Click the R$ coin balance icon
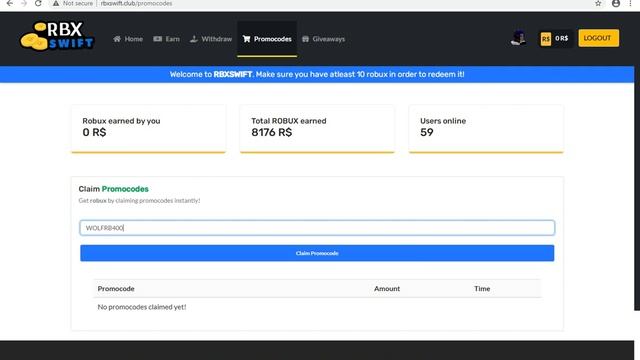Viewport: 640px width, 360px height. click(x=546, y=39)
